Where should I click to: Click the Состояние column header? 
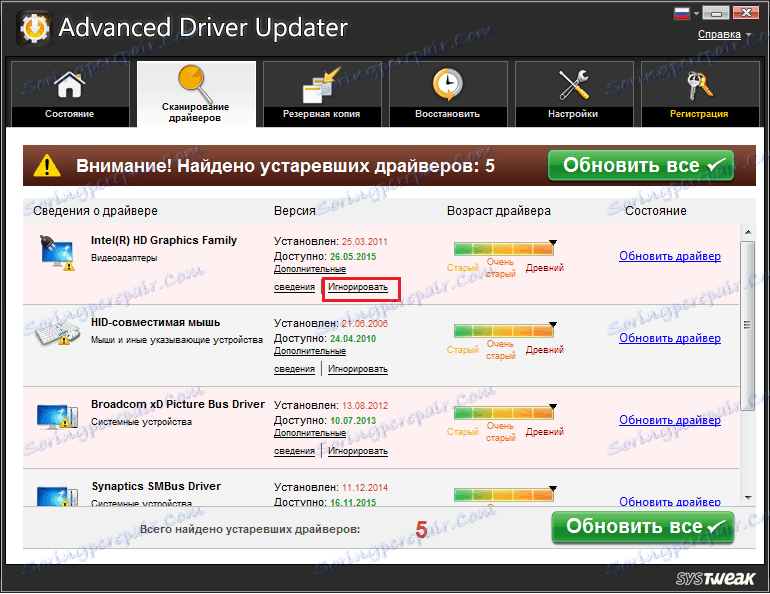pyautogui.click(x=656, y=211)
